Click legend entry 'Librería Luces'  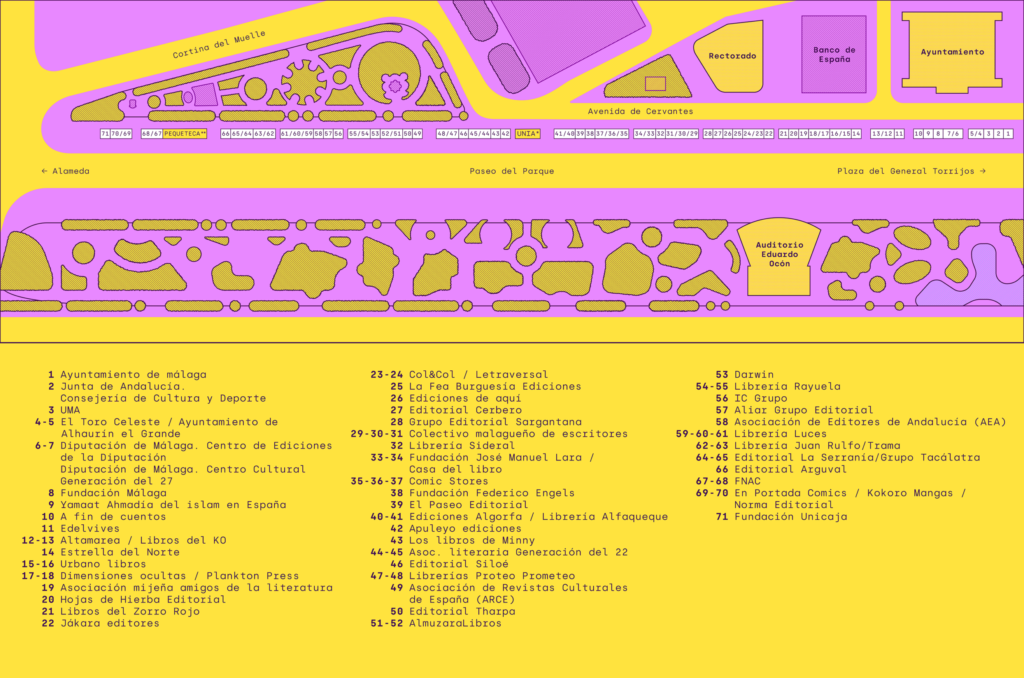[780, 434]
